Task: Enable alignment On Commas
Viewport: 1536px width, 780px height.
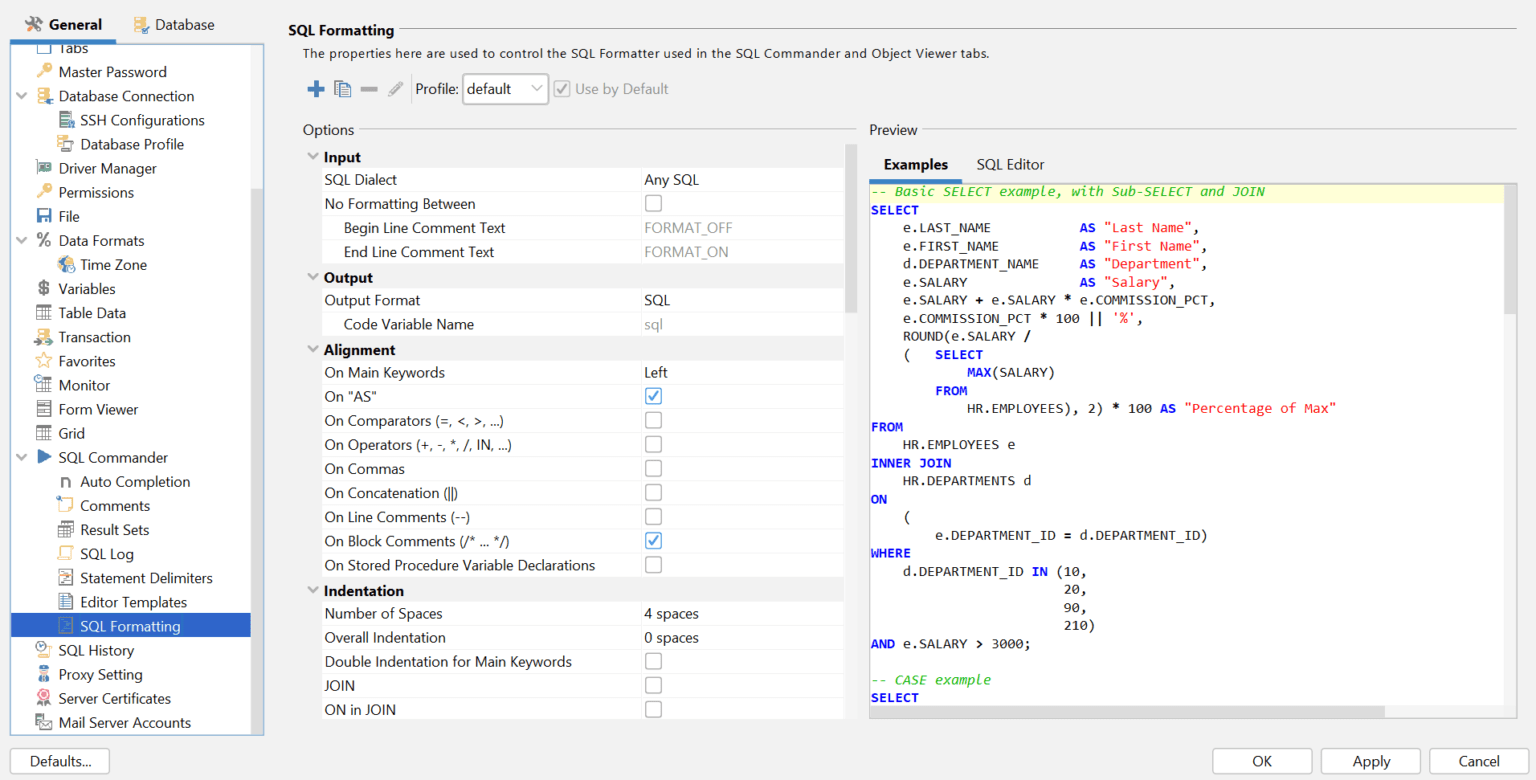Action: 653,468
